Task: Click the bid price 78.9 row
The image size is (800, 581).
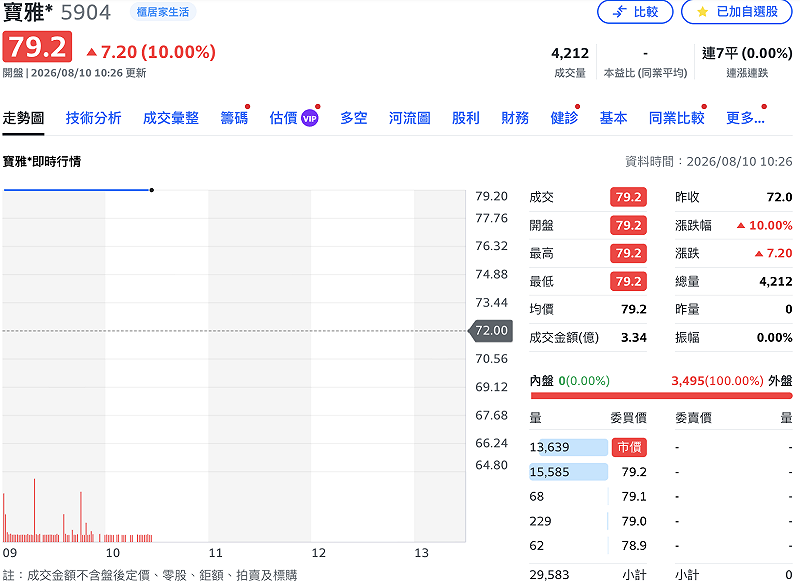Action: tap(588, 545)
